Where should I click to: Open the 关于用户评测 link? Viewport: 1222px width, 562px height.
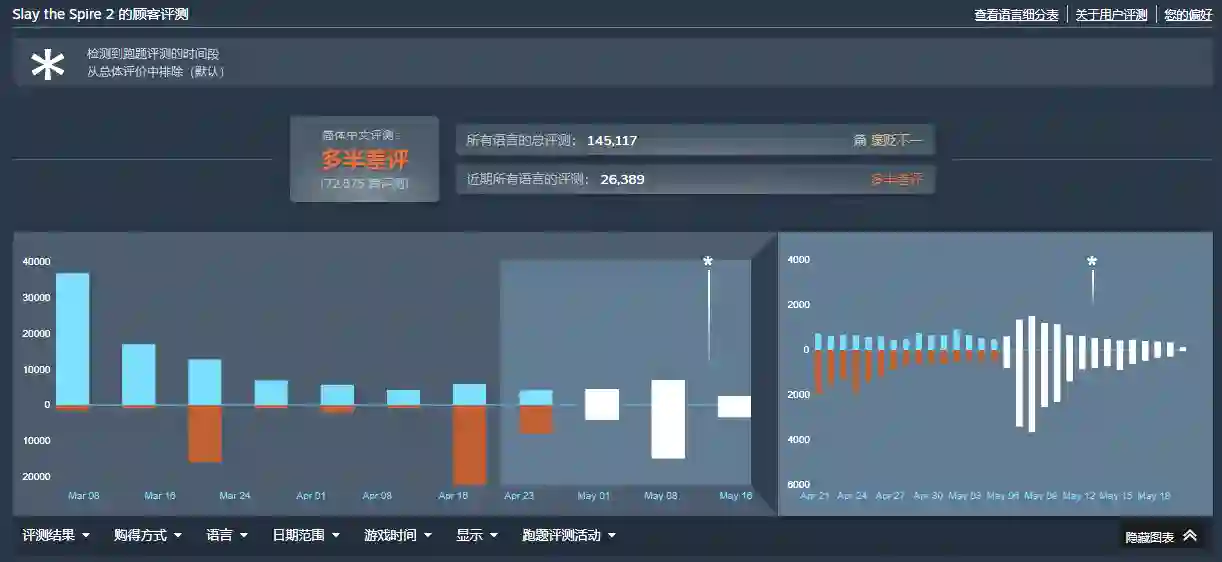1112,15
